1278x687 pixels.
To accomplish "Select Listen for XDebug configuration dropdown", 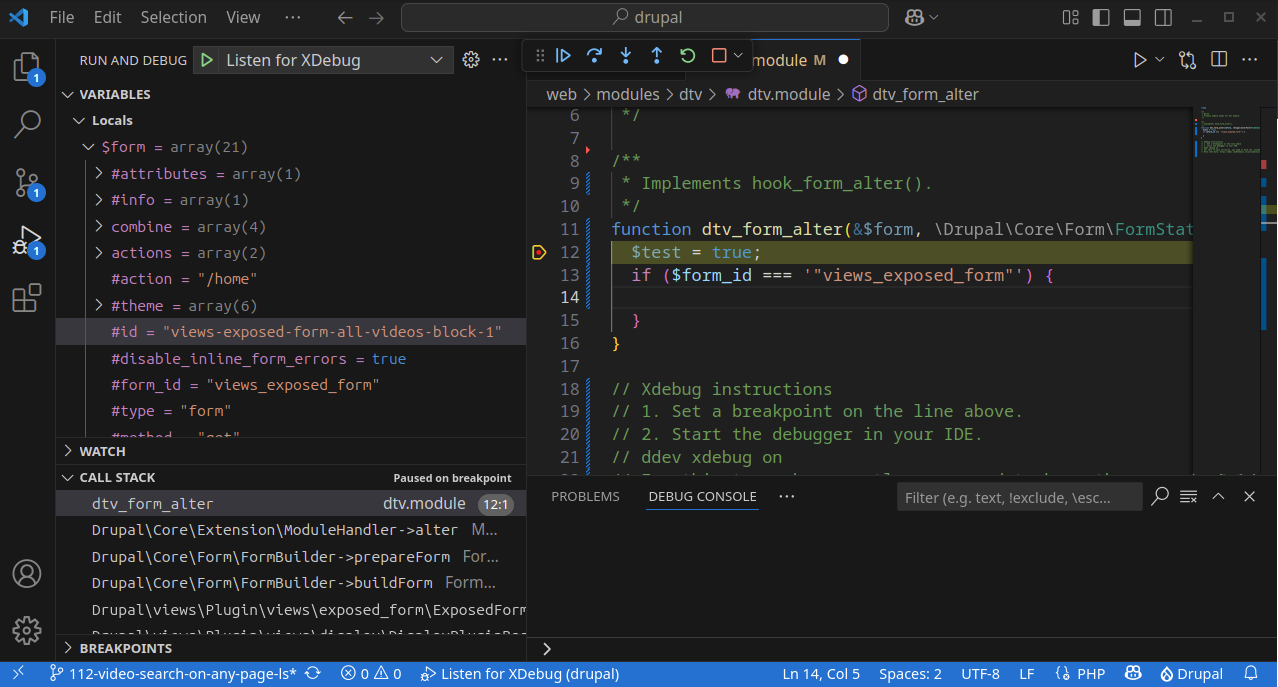I will [323, 60].
